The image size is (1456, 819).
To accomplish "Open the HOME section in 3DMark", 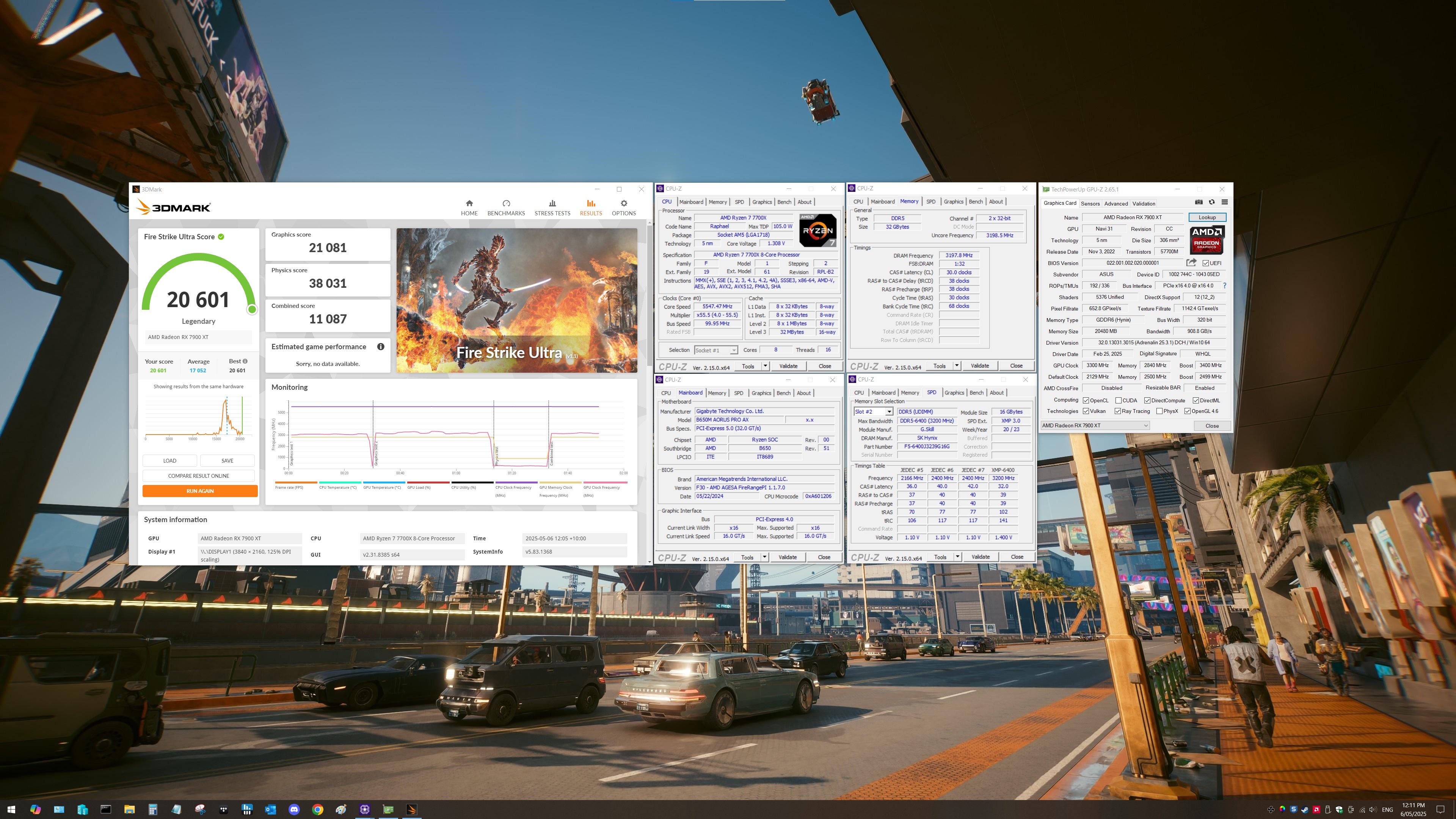I will tap(469, 207).
